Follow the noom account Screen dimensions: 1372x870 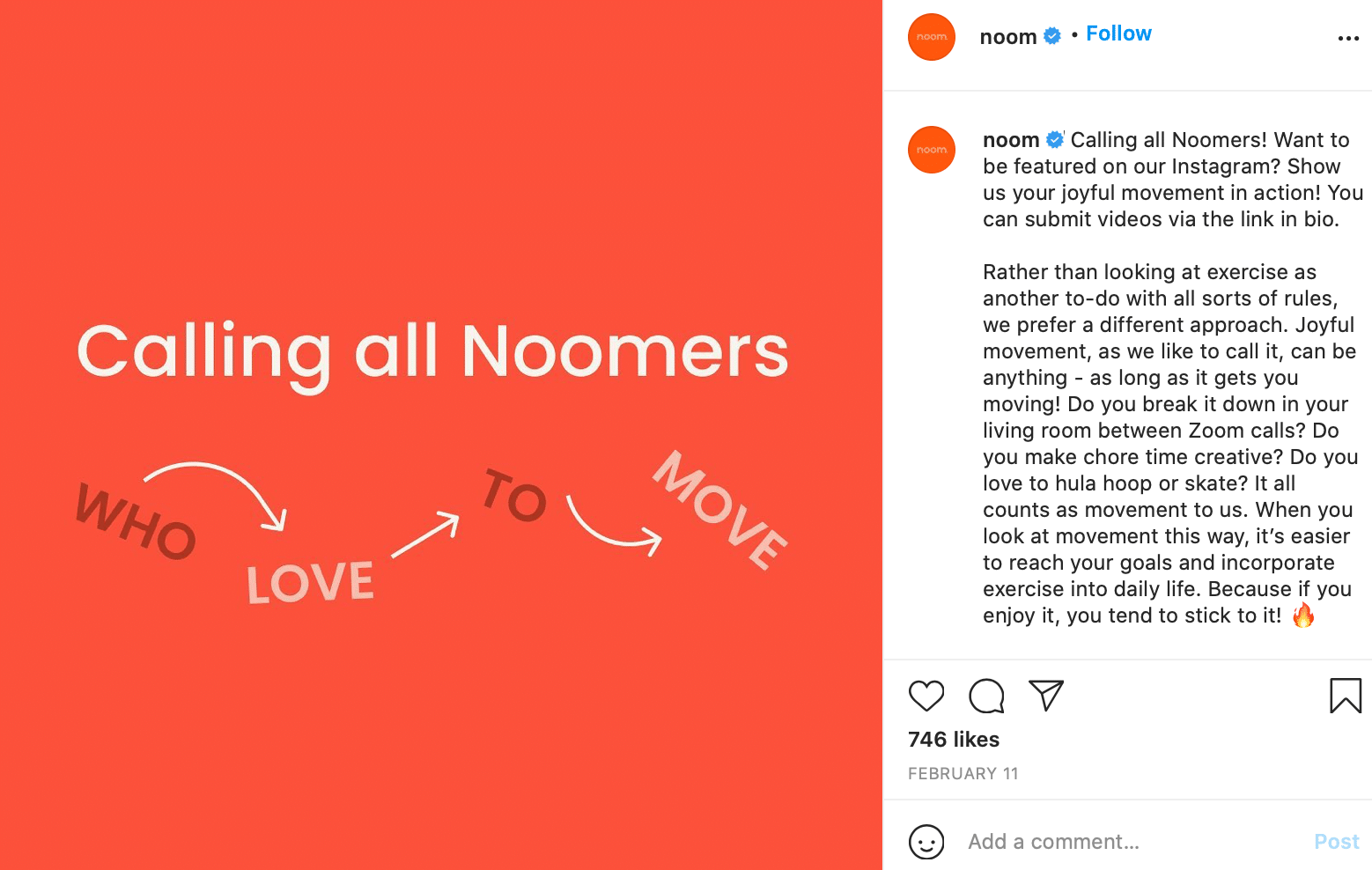tap(1118, 33)
